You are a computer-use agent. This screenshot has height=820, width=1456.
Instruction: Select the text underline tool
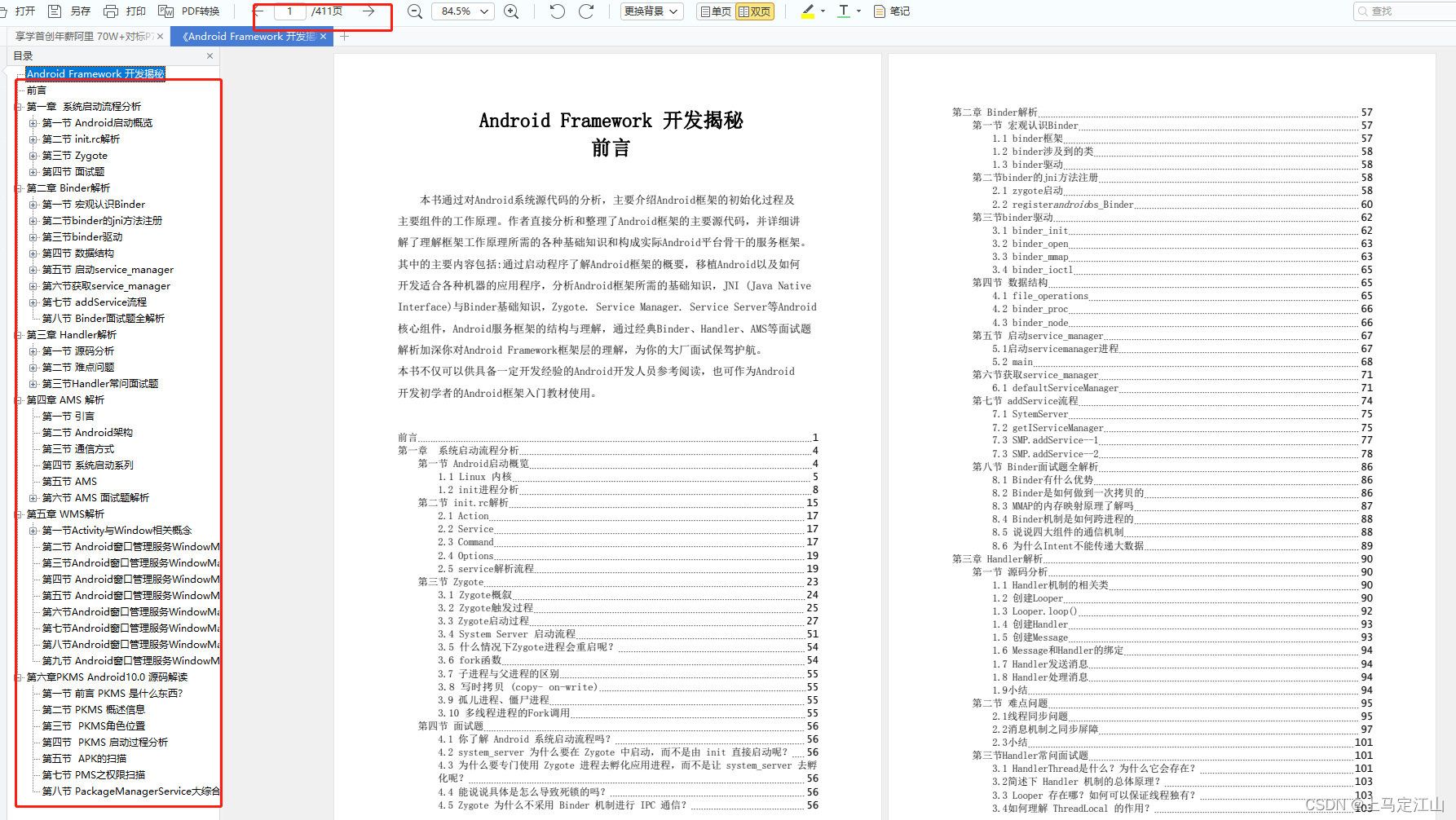(844, 11)
